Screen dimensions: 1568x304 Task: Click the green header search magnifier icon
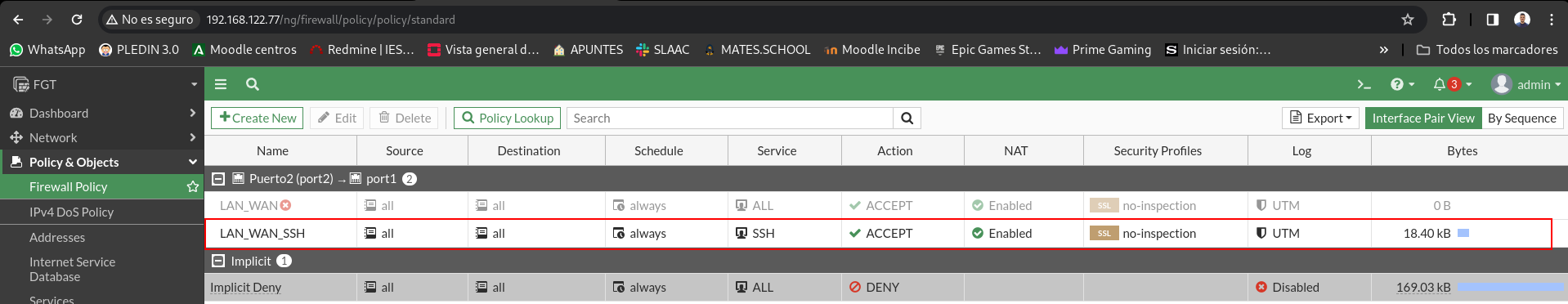(x=253, y=84)
